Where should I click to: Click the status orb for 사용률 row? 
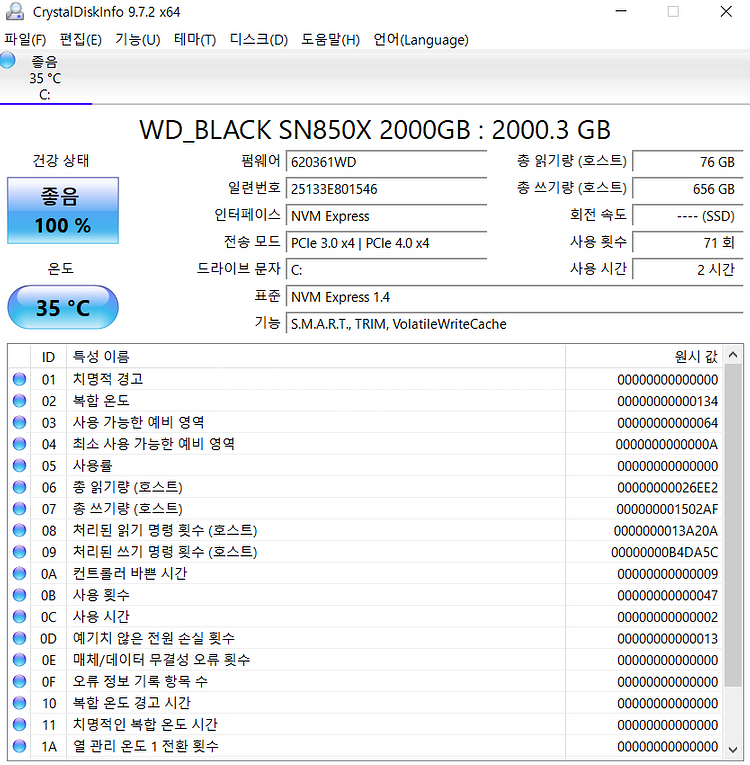pyautogui.click(x=20, y=466)
